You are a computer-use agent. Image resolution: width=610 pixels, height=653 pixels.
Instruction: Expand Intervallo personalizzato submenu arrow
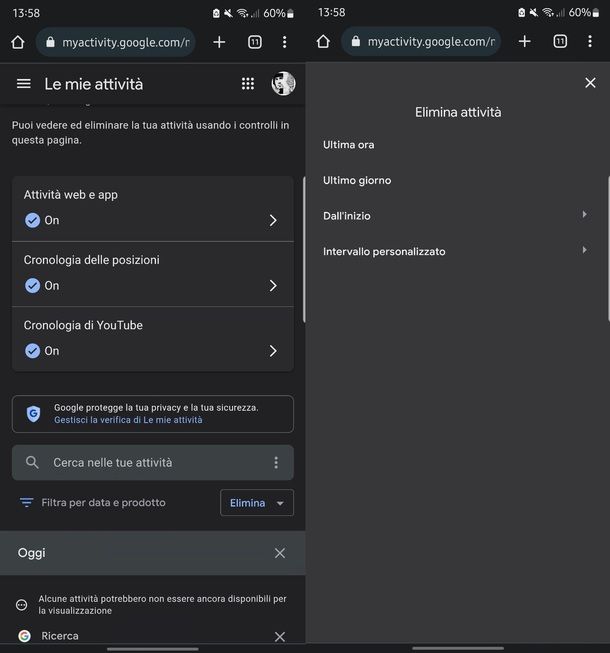(x=585, y=250)
